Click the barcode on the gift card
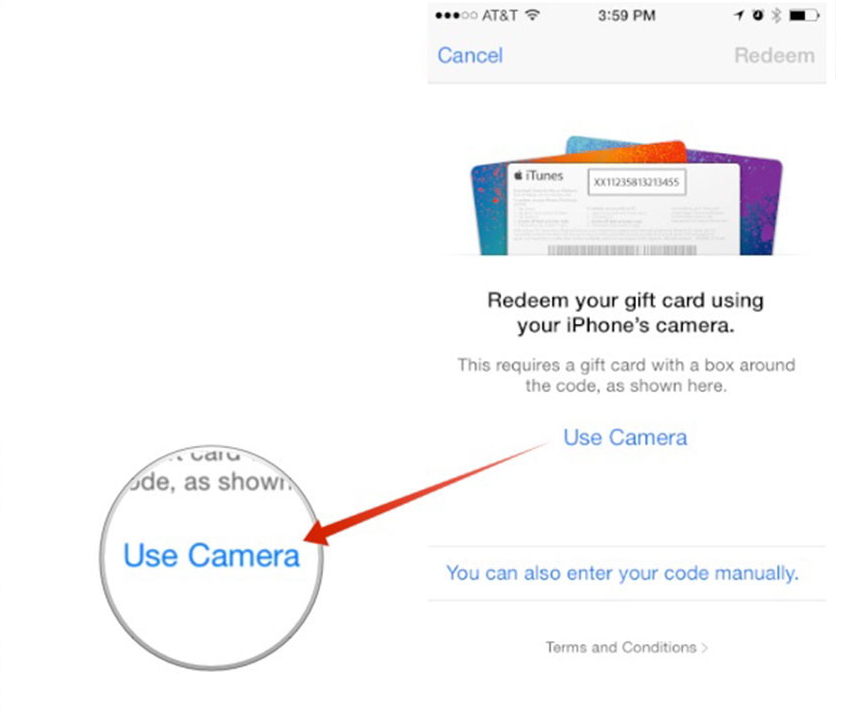Image resolution: width=841 pixels, height=719 pixels. tap(622, 250)
